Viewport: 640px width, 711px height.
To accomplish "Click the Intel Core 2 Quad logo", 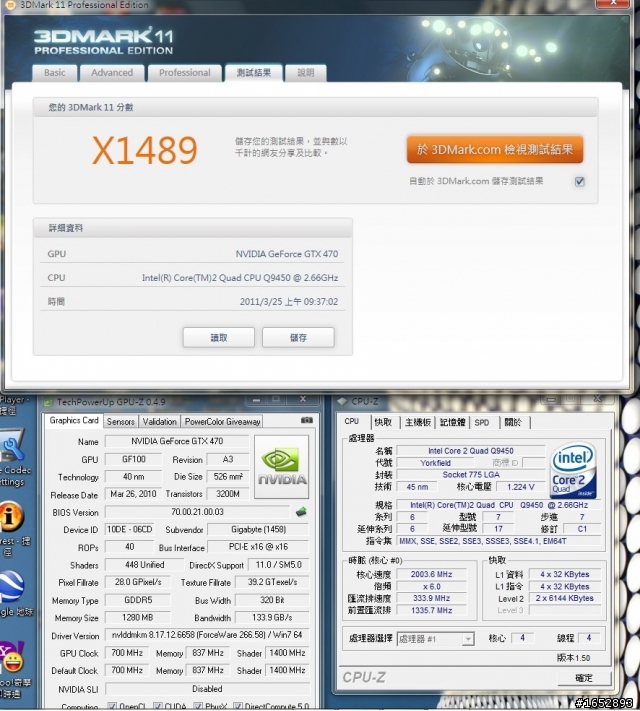I will [x=573, y=471].
